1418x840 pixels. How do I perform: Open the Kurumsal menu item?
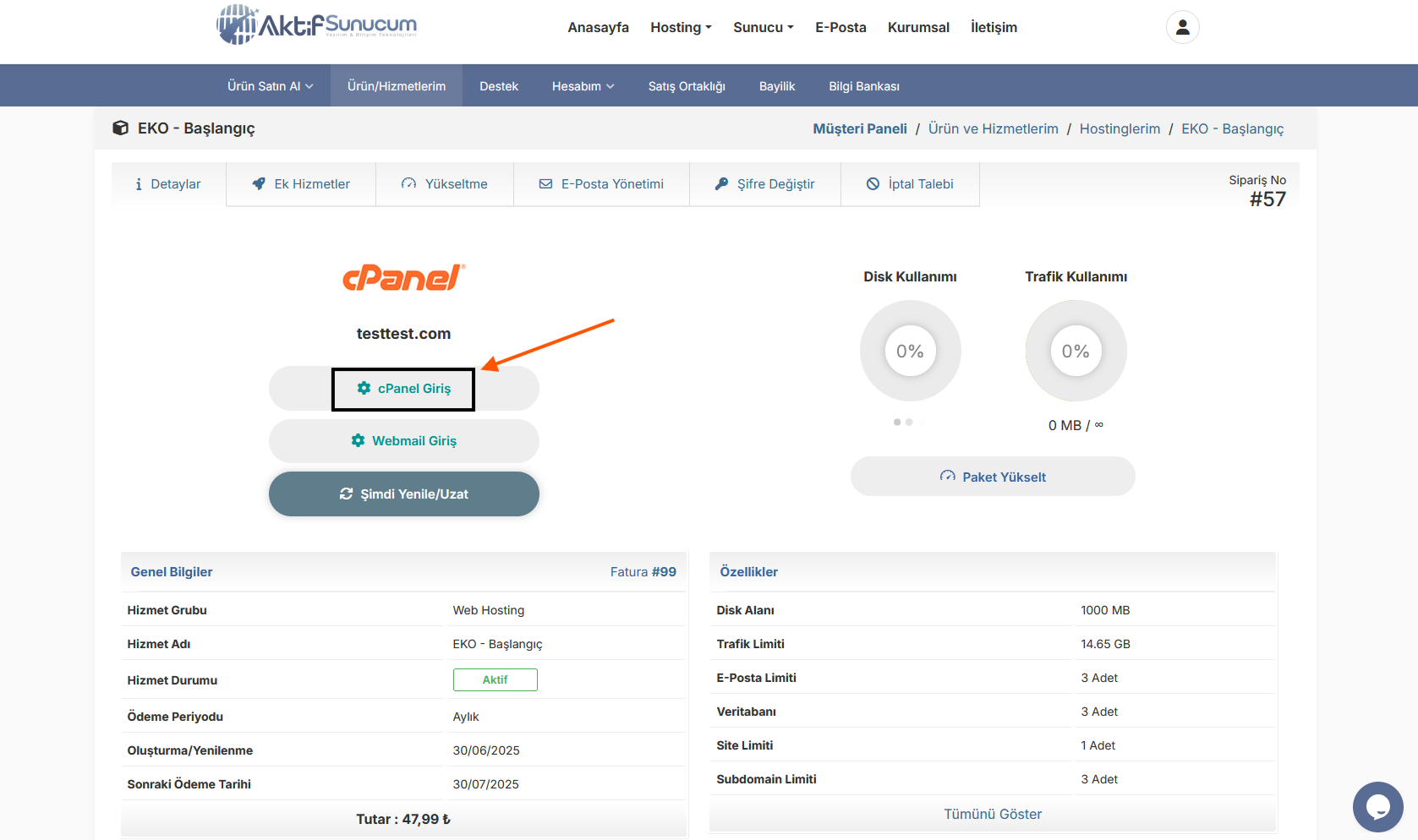click(x=918, y=27)
